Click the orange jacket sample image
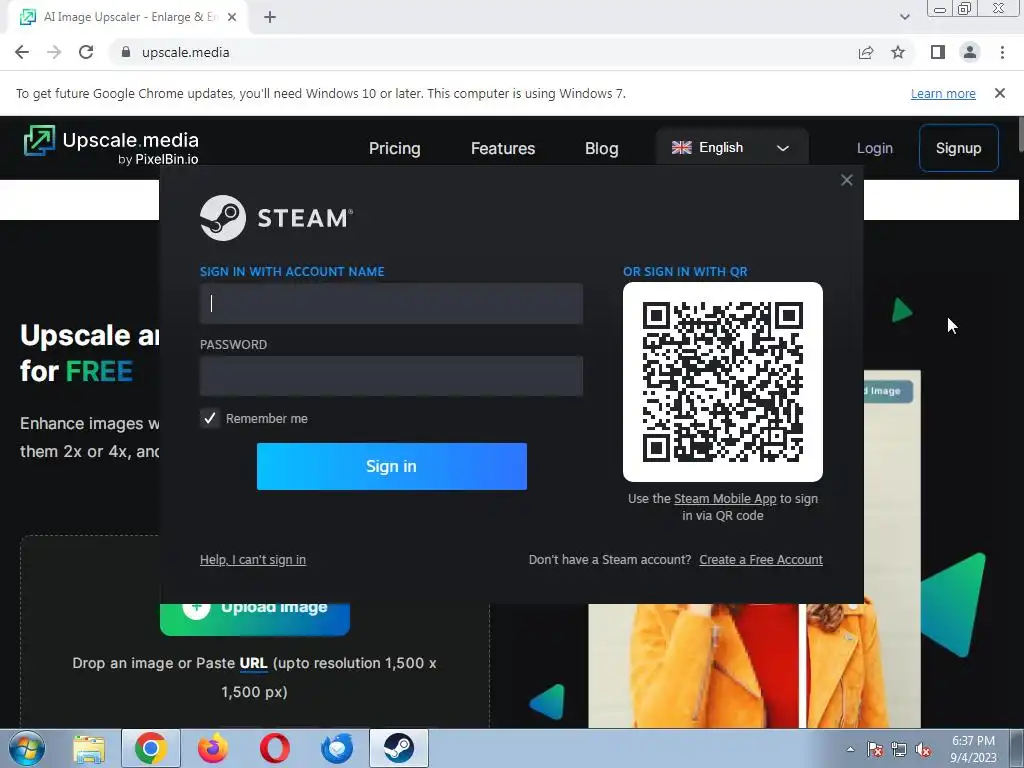The width and height of the screenshot is (1024, 768). click(754, 665)
